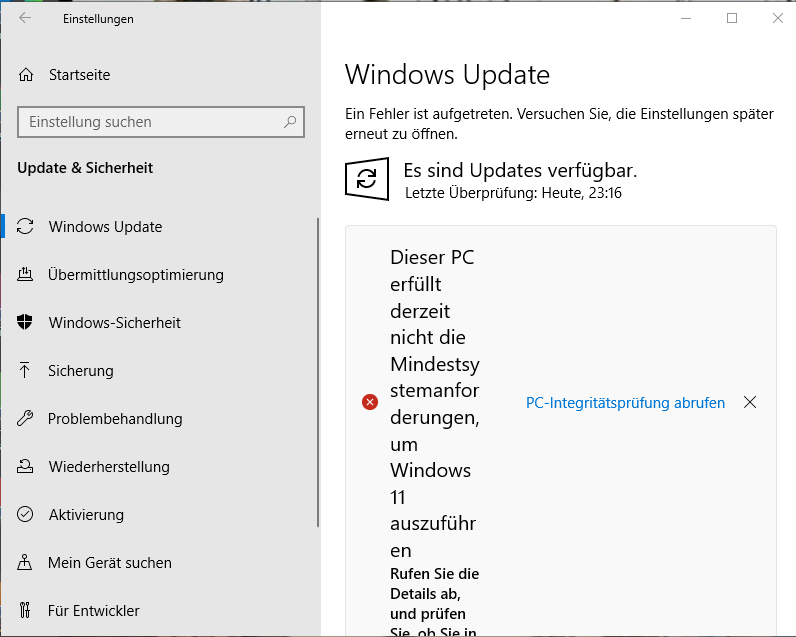
Task: Click the sidebar vertical scrollbar
Action: click(x=318, y=373)
